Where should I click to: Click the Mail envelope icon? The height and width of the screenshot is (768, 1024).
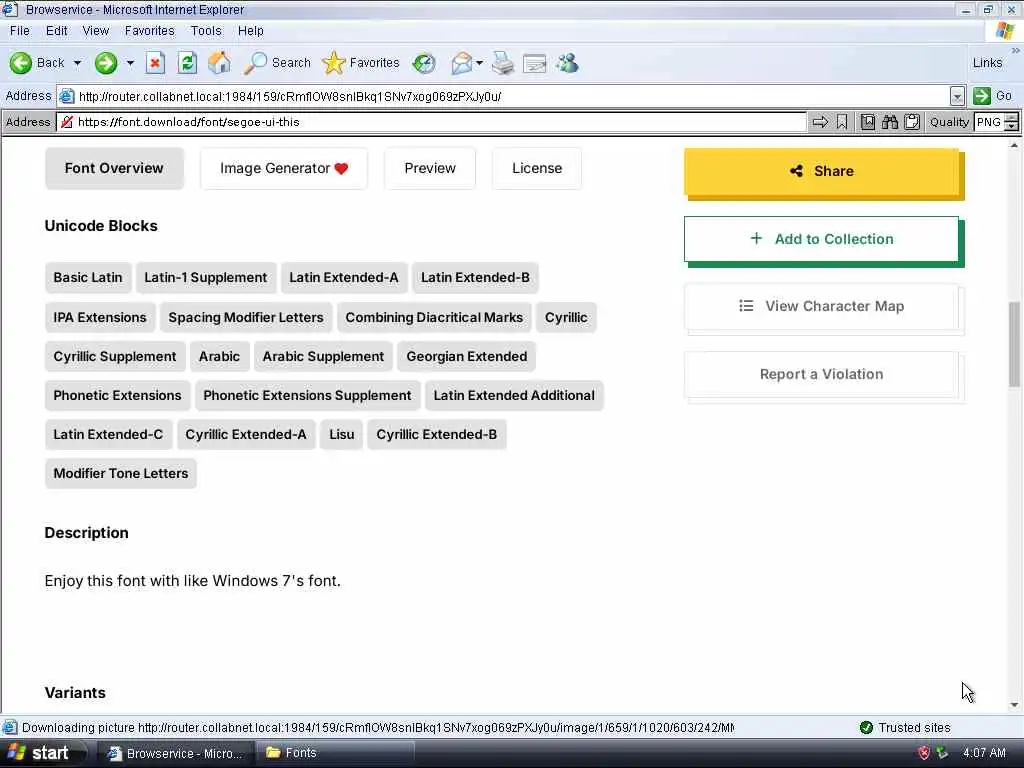point(461,63)
